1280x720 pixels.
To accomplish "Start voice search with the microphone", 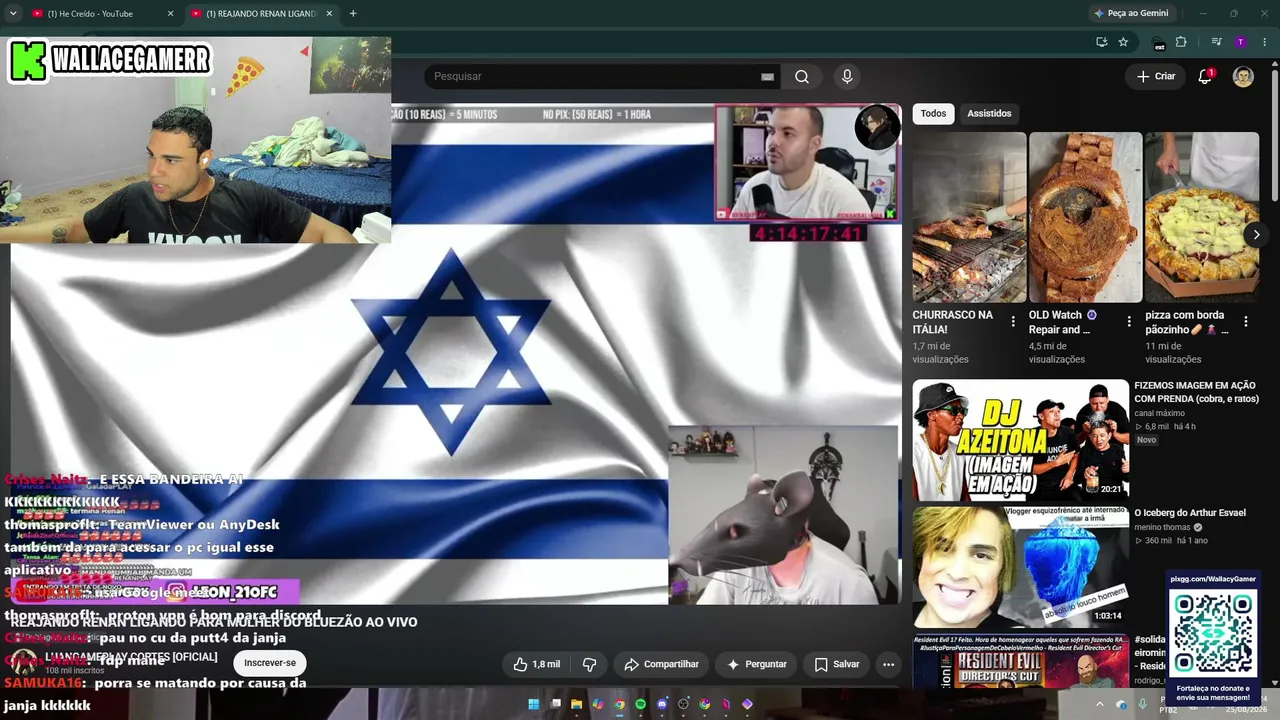I will tap(847, 77).
